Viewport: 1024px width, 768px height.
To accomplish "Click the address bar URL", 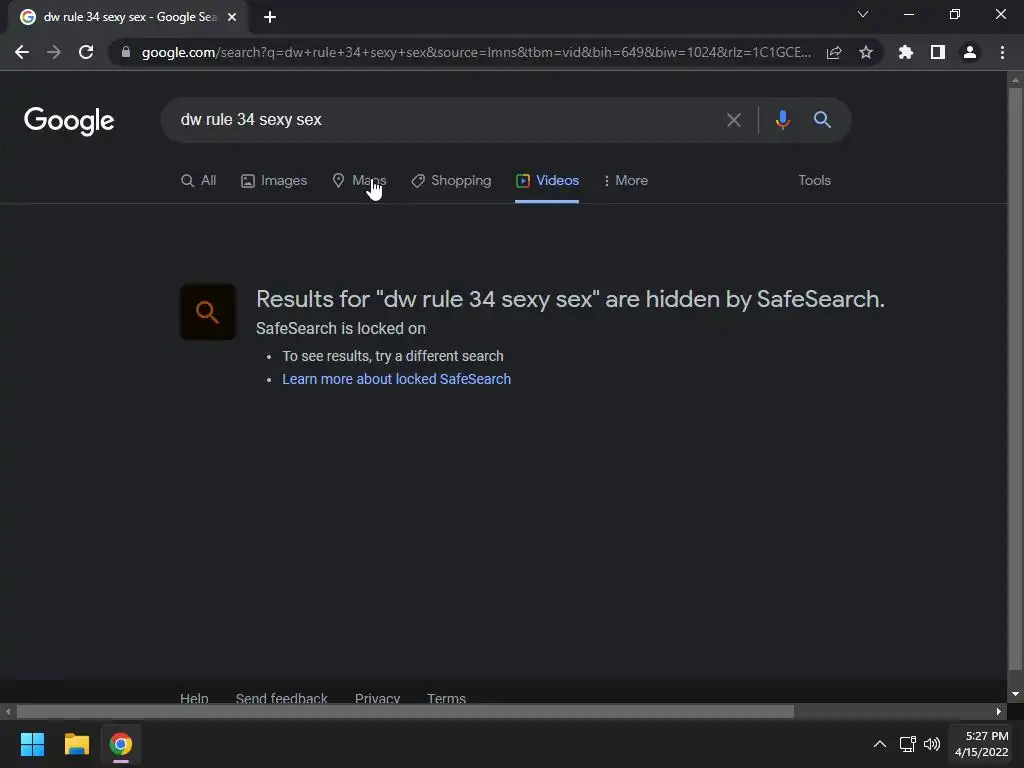I will [476, 52].
